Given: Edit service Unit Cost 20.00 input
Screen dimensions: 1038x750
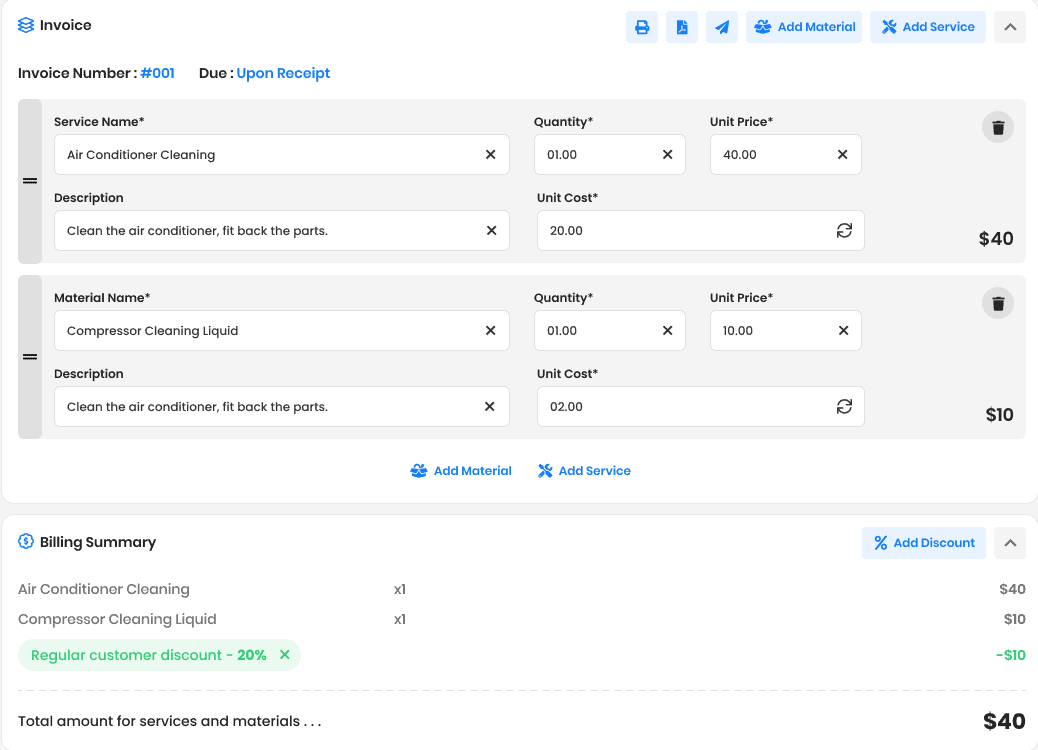Looking at the screenshot, I should (x=700, y=231).
